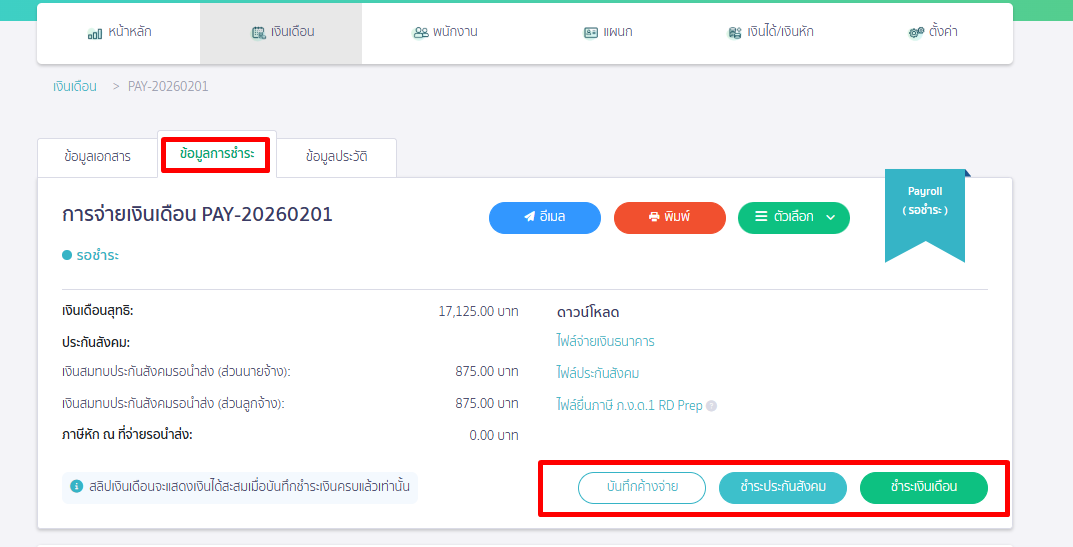Image resolution: width=1073 pixels, height=547 pixels.
Task: Click the info icon in the payslip notice
Action: 77,487
